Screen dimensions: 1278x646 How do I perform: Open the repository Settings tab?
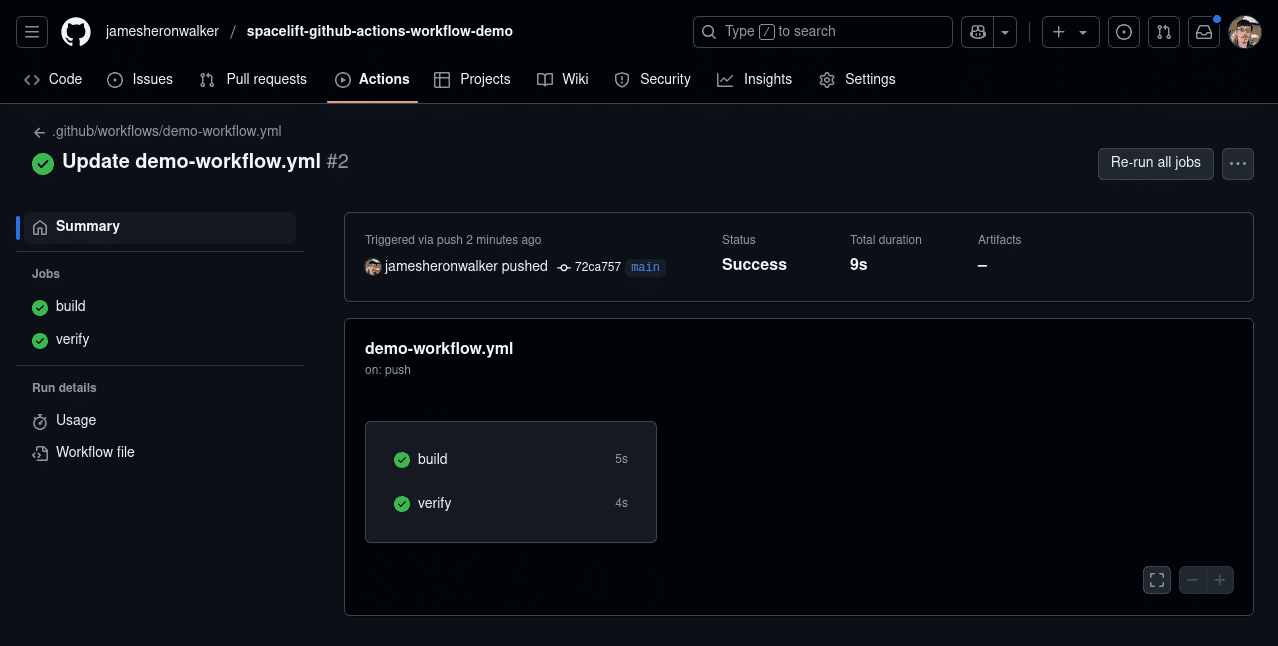click(857, 79)
